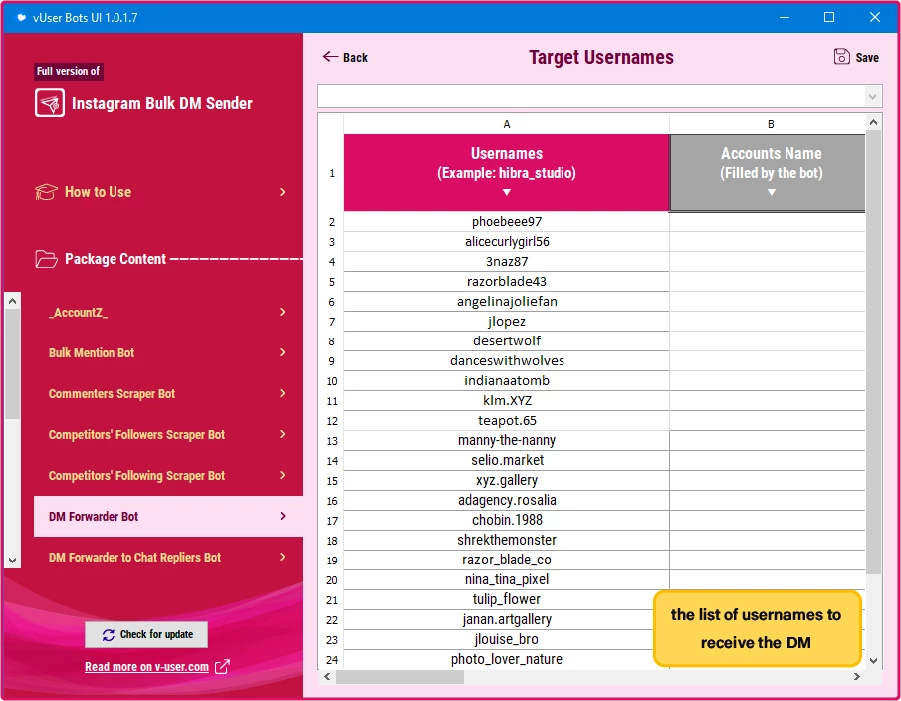Viewport: 901px width, 701px height.
Task: Expand Competitors' Following Scraper Bot chevron
Action: tap(282, 475)
